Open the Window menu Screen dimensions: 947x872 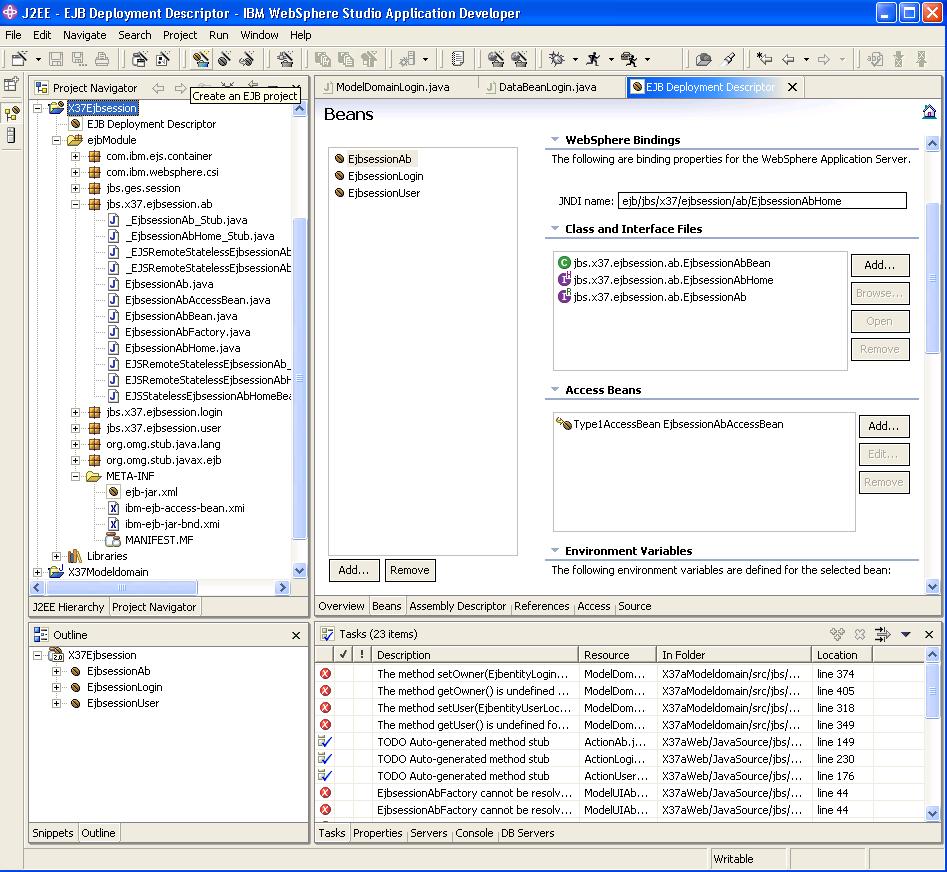pos(259,35)
